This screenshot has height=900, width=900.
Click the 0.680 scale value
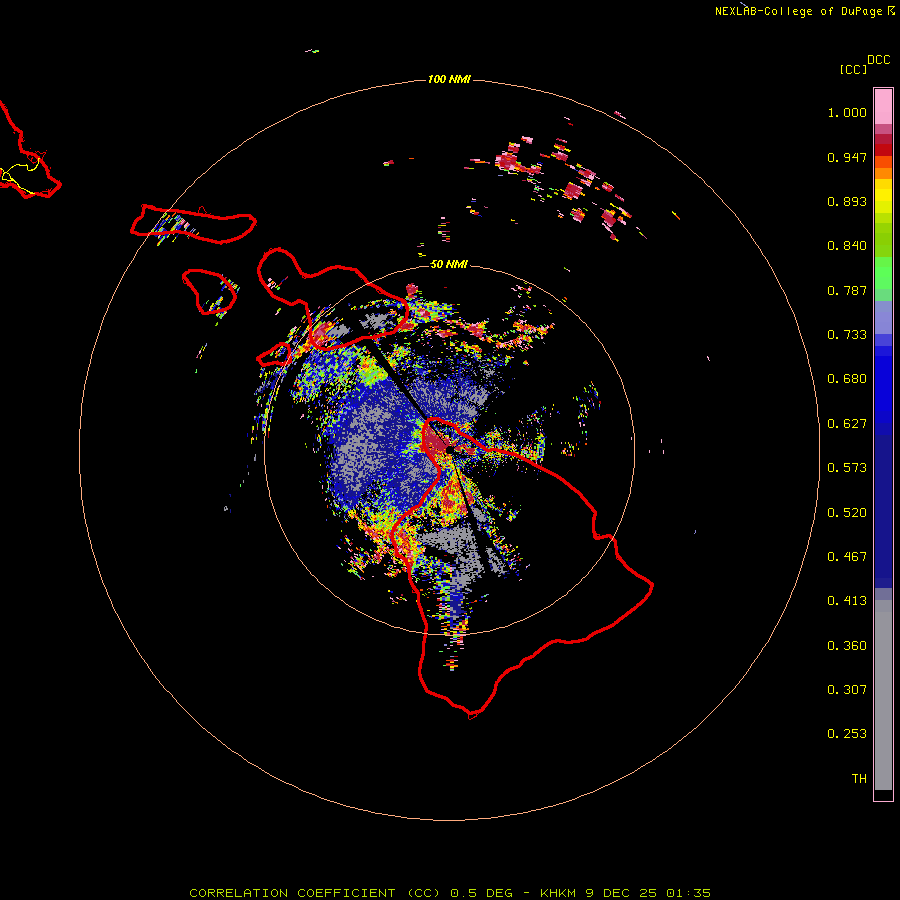(x=847, y=379)
